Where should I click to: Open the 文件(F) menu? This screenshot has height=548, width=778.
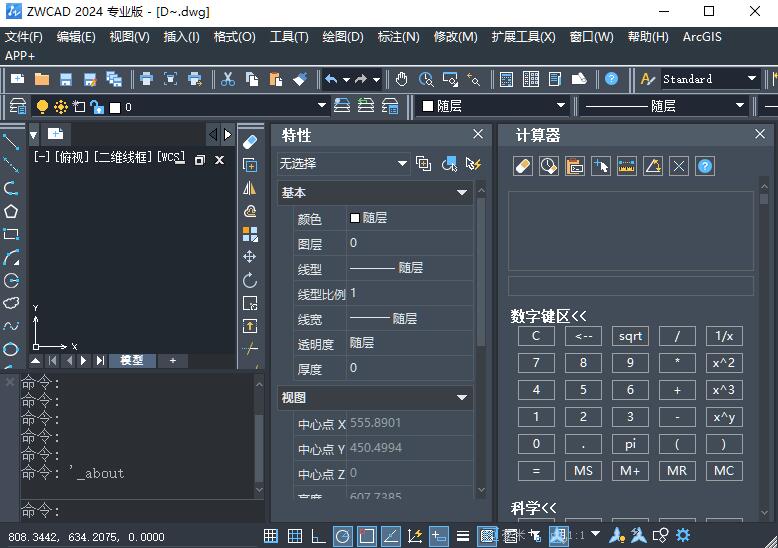click(24, 37)
